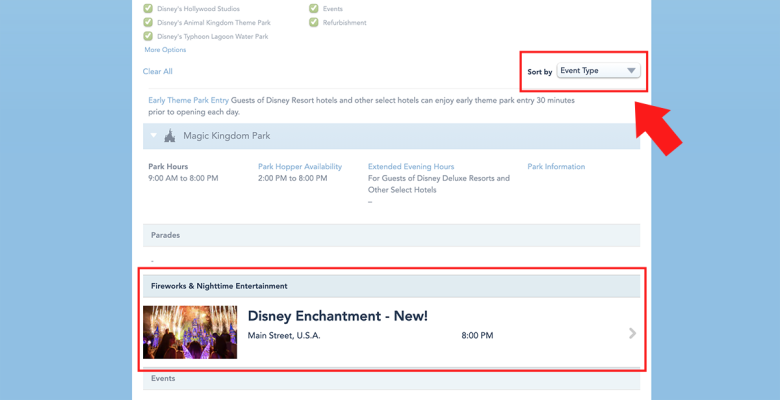Click the Magic Kingdom castle icon

[170, 135]
